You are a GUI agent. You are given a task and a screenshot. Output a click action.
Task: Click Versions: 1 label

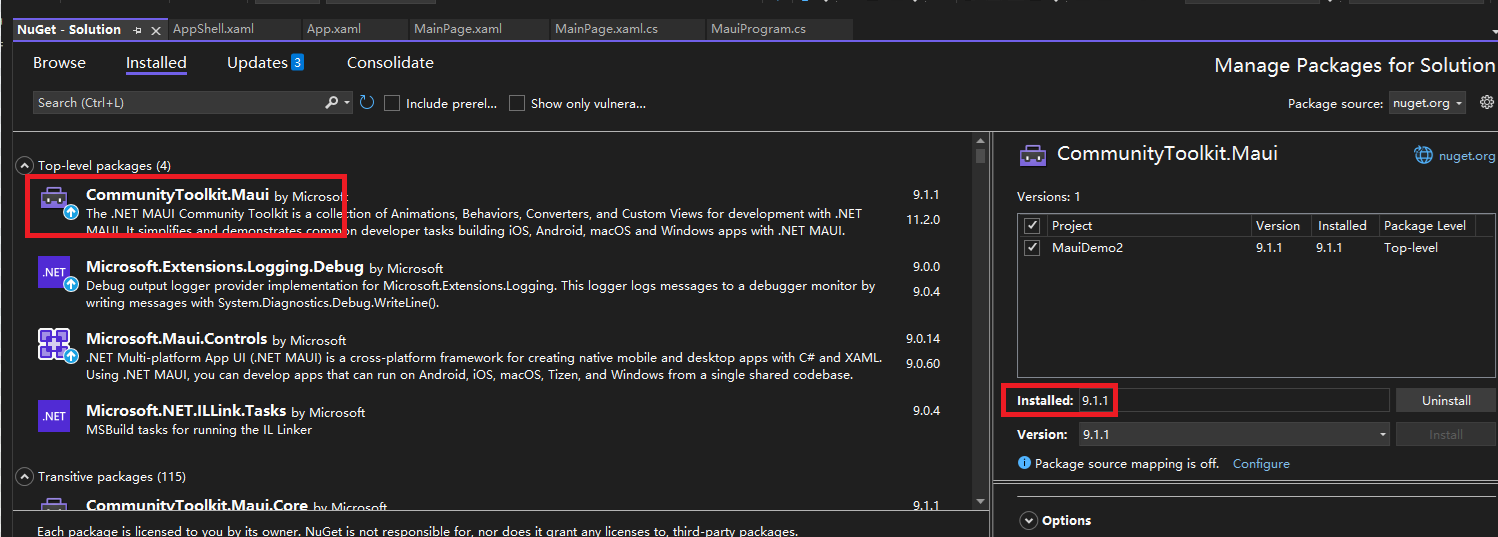[x=1049, y=197]
